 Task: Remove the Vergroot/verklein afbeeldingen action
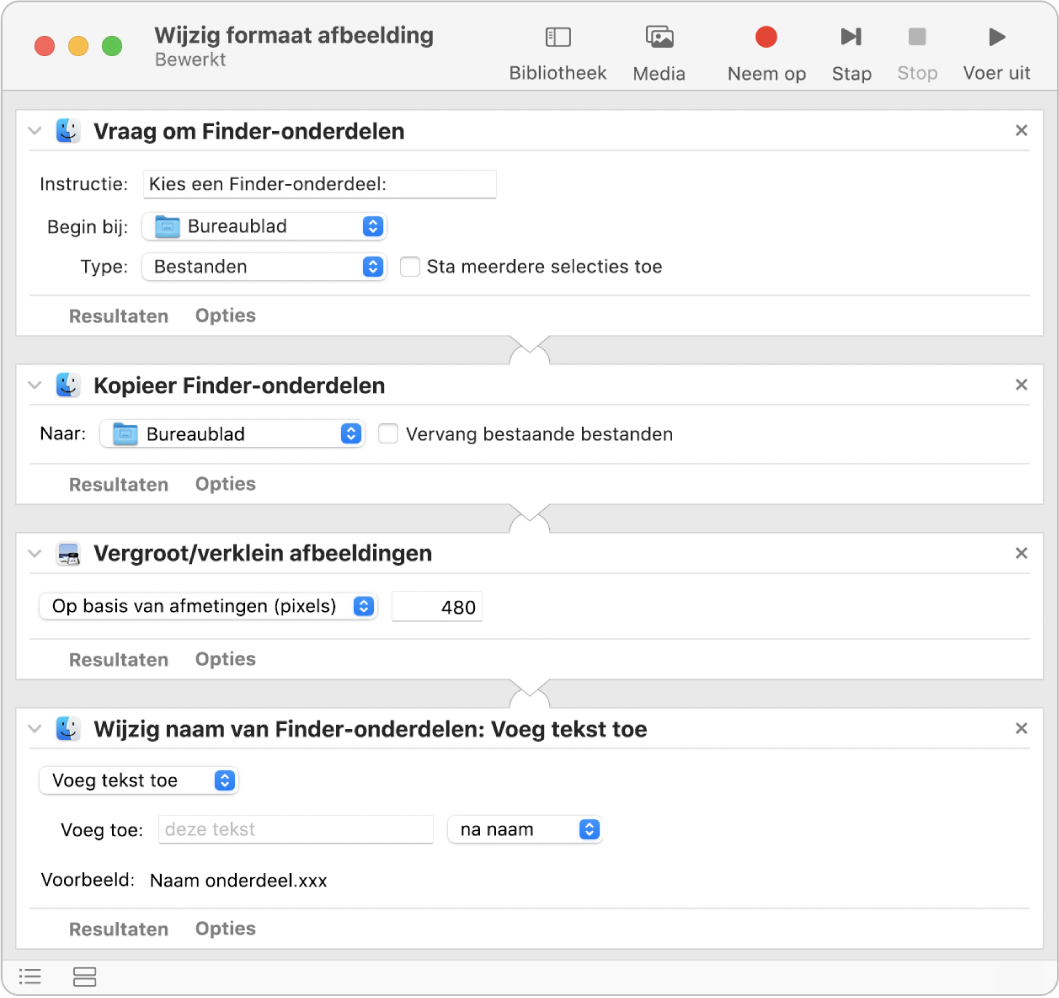click(x=1021, y=553)
